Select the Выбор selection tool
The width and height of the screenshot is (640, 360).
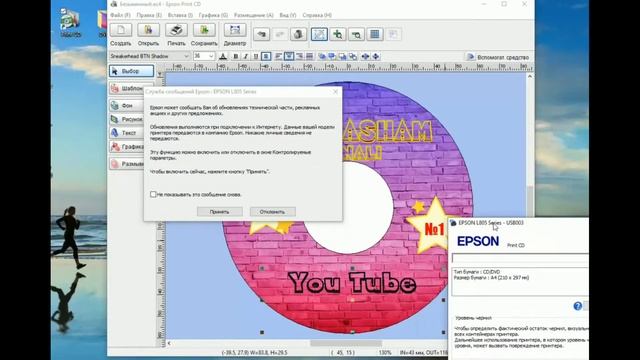(131, 71)
